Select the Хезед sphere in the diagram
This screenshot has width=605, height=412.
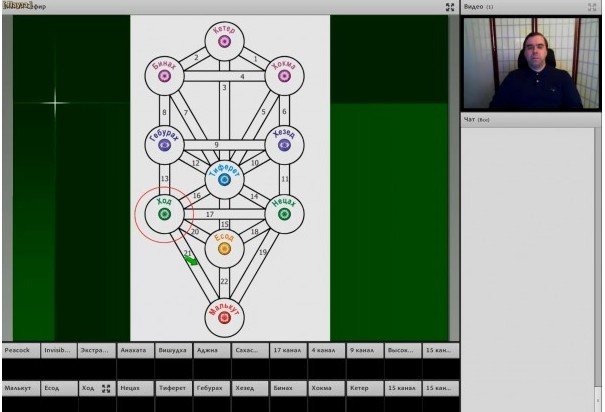pos(284,145)
